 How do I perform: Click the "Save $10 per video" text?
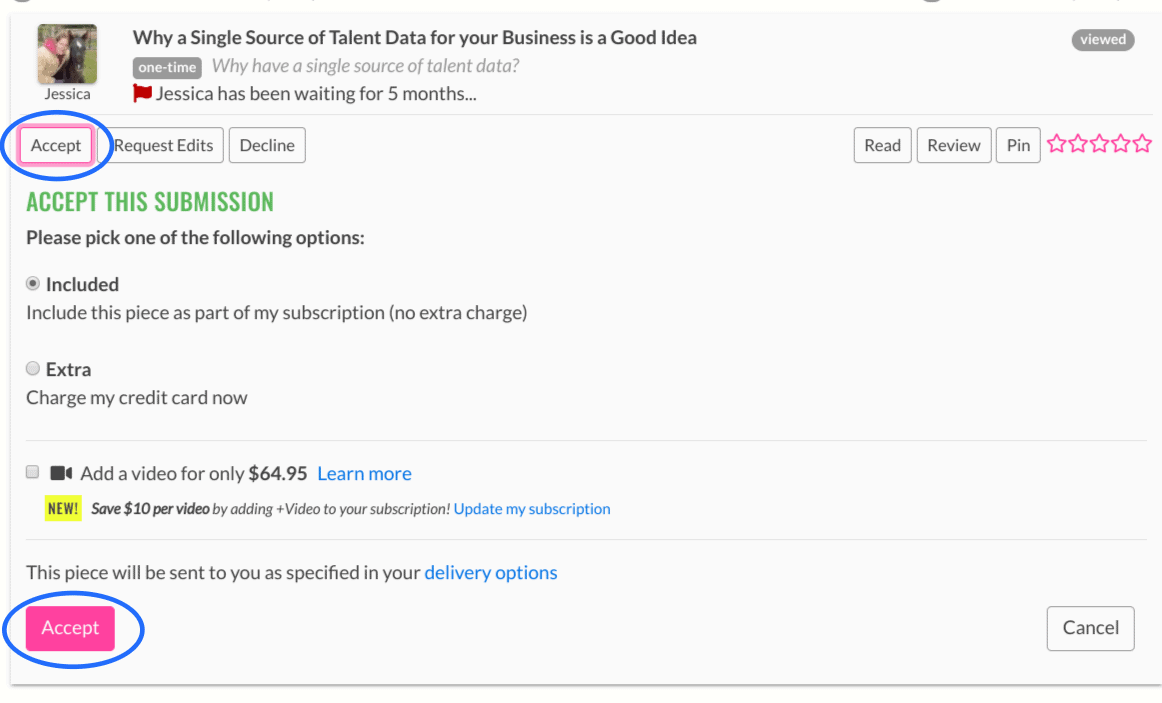coord(150,509)
